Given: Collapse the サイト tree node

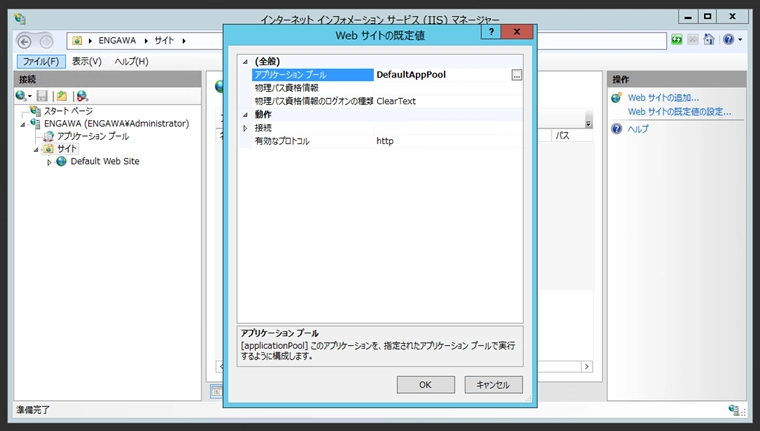Looking at the screenshot, I should [36, 150].
